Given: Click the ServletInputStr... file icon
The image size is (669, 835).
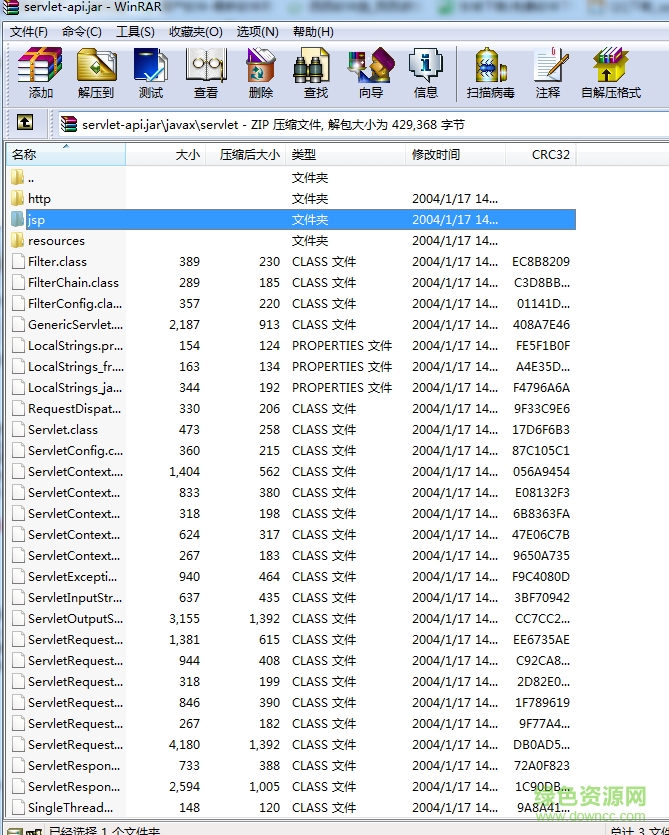Looking at the screenshot, I should [x=19, y=597].
